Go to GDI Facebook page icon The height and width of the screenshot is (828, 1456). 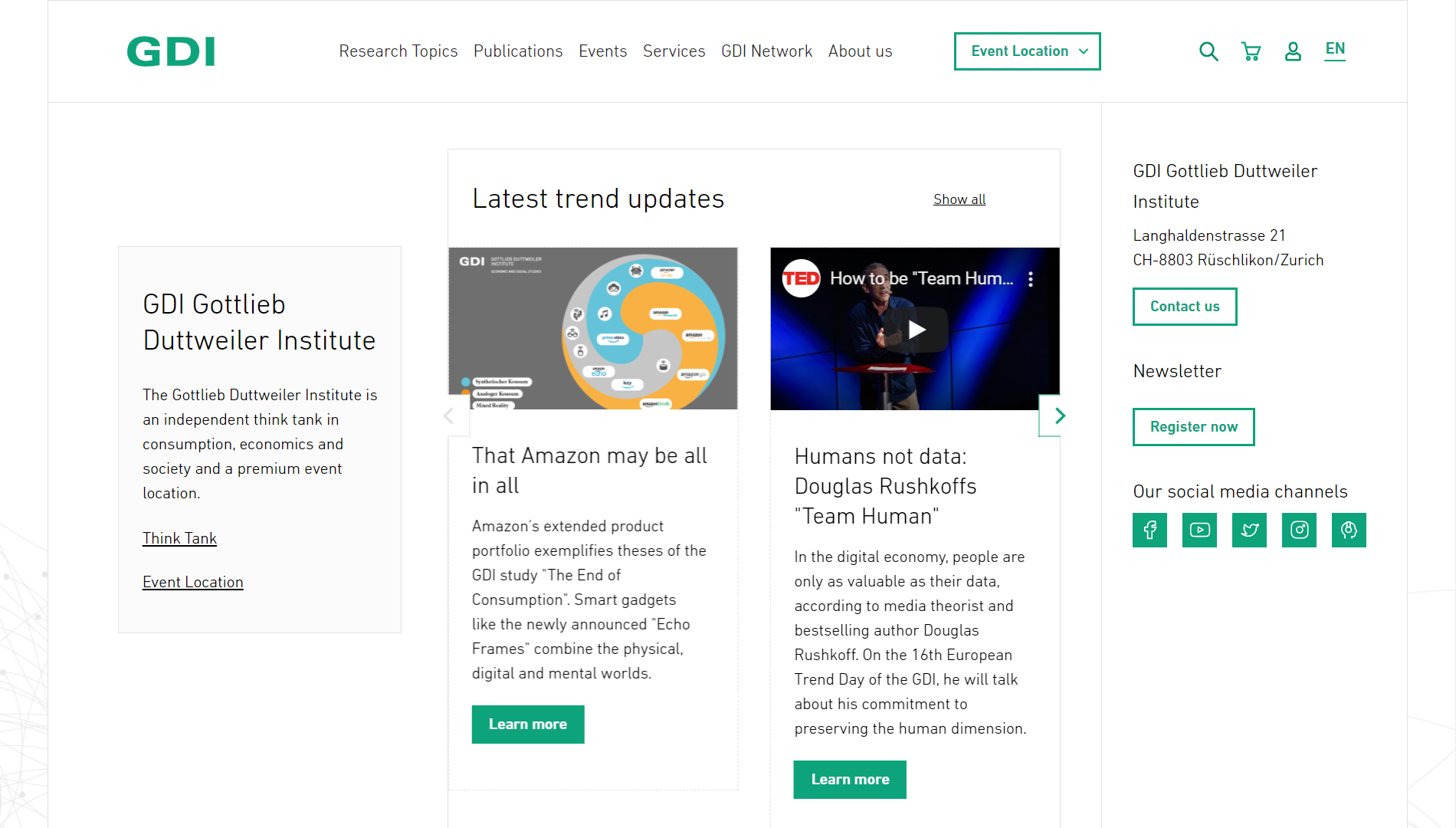[1149, 530]
